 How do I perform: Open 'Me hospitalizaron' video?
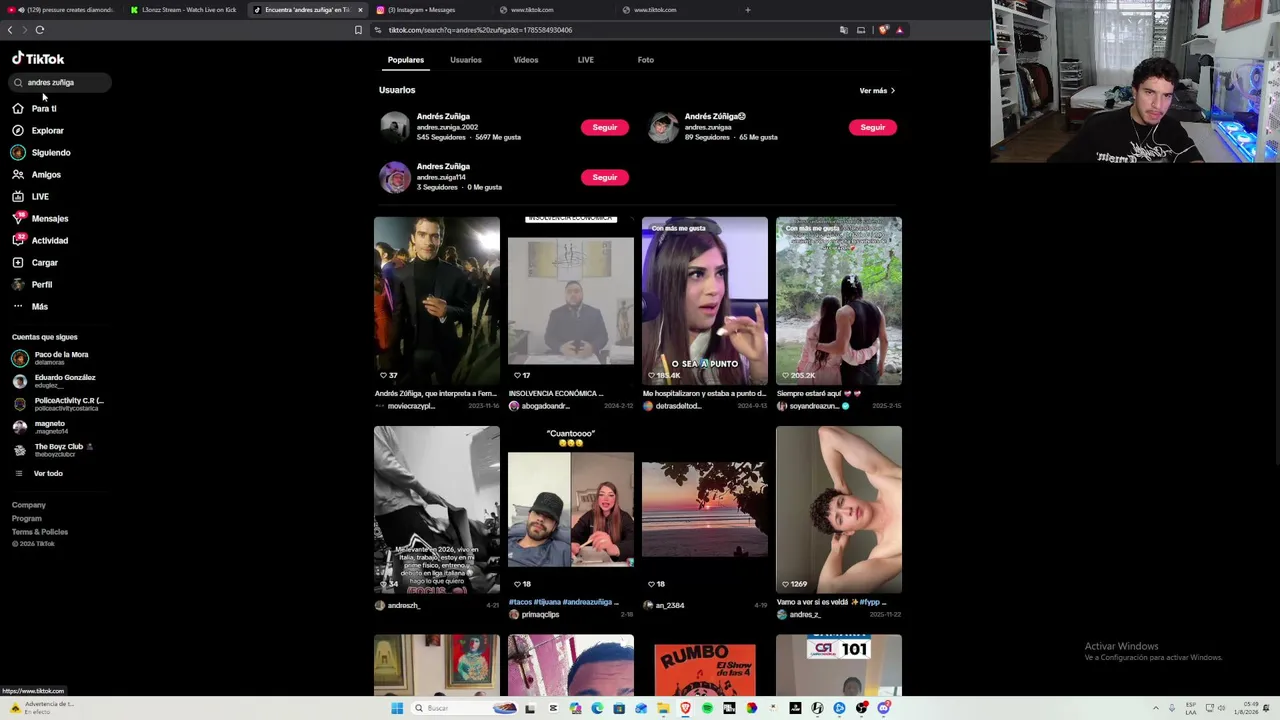coord(705,301)
